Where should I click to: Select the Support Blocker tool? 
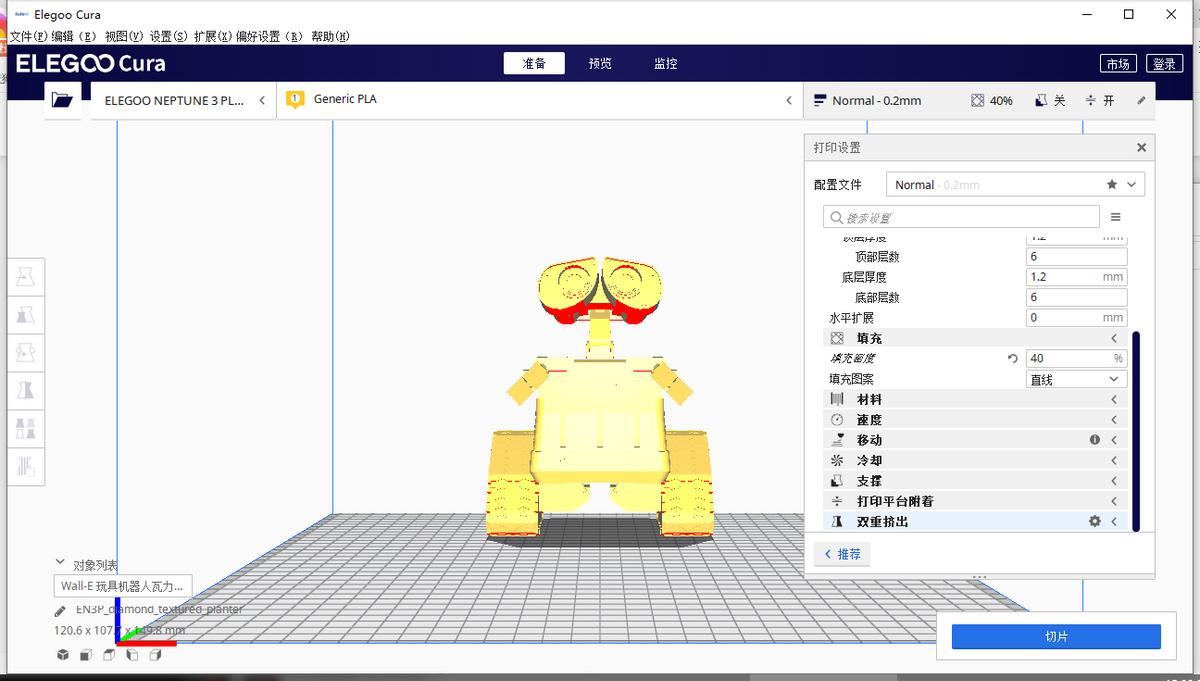click(x=26, y=466)
